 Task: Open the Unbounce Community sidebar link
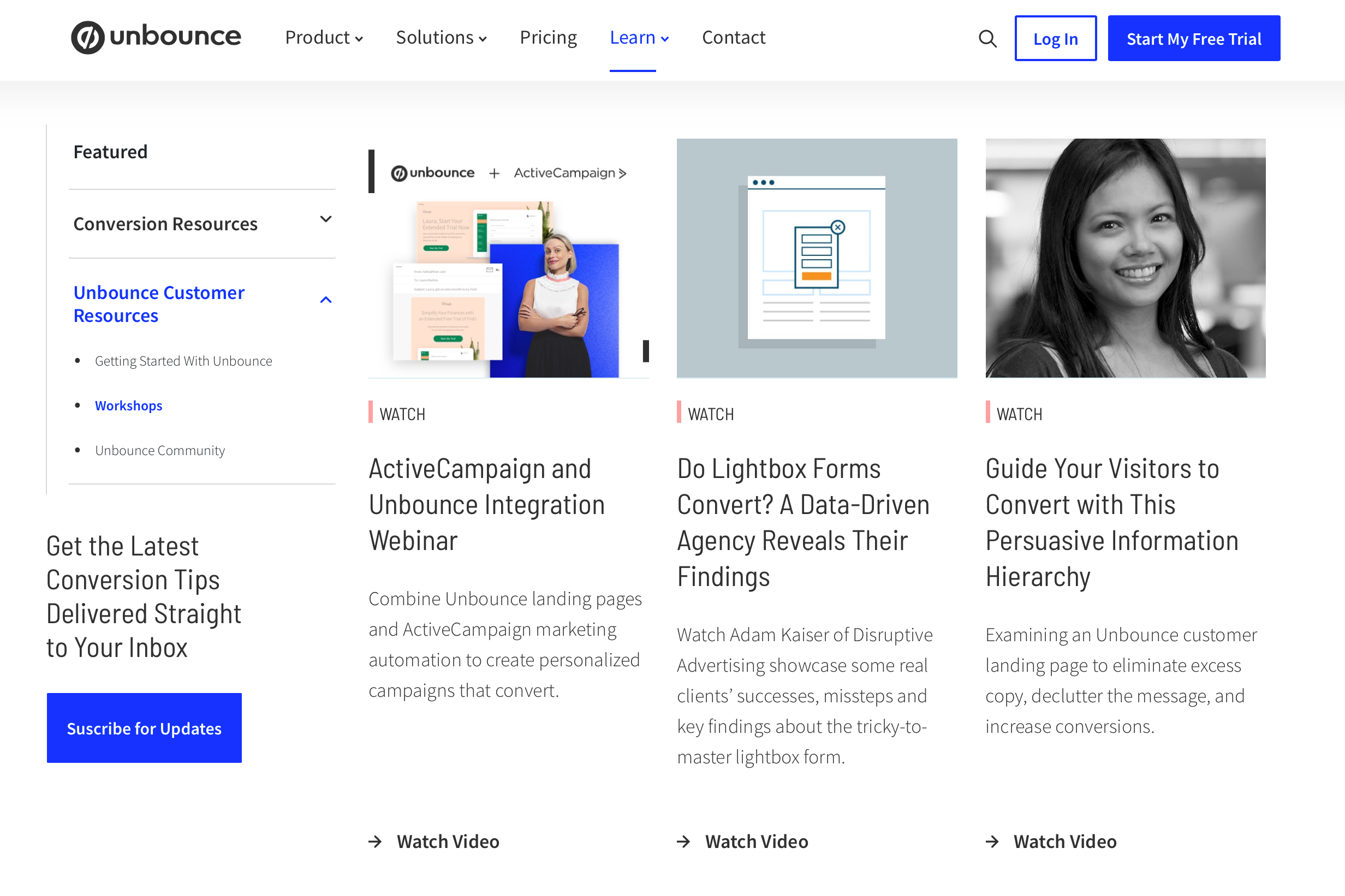[x=160, y=450]
